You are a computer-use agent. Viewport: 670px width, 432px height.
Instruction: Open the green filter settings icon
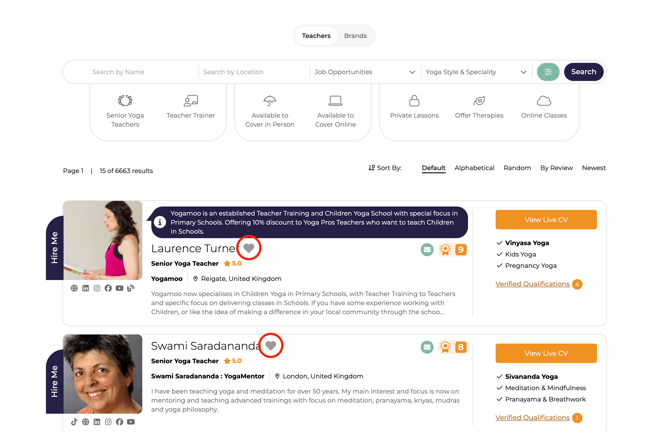click(548, 72)
